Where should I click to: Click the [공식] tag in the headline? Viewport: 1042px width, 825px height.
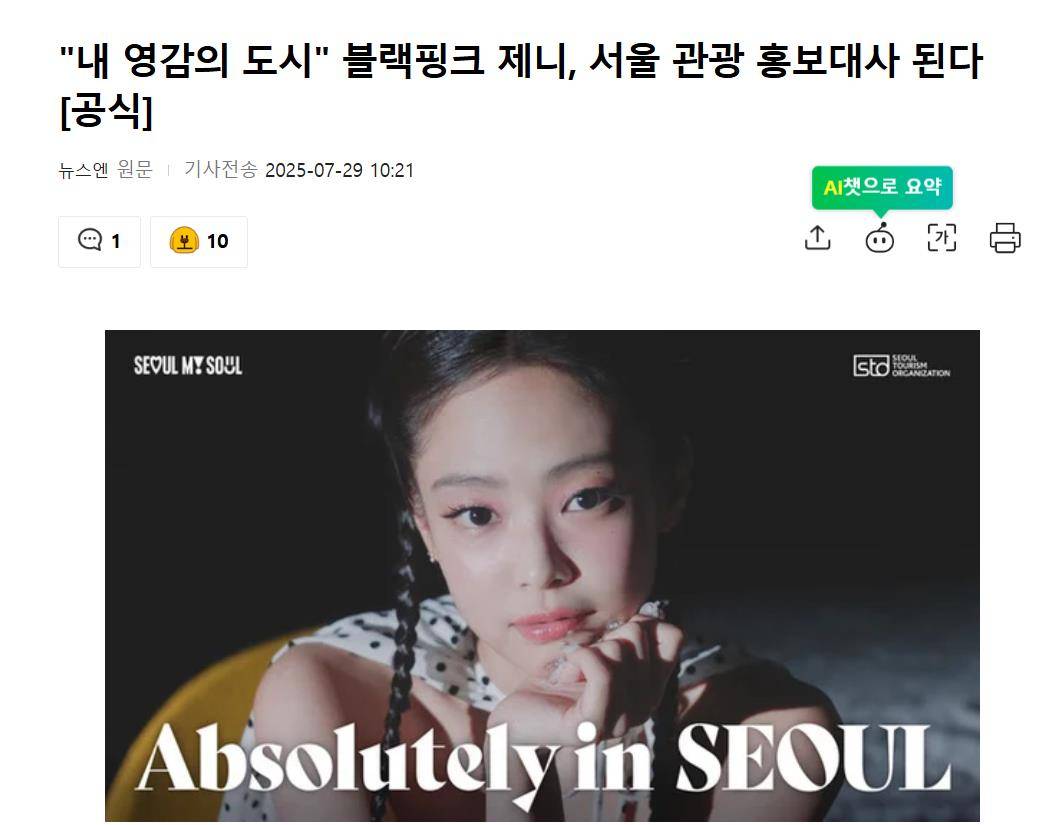(x=106, y=111)
